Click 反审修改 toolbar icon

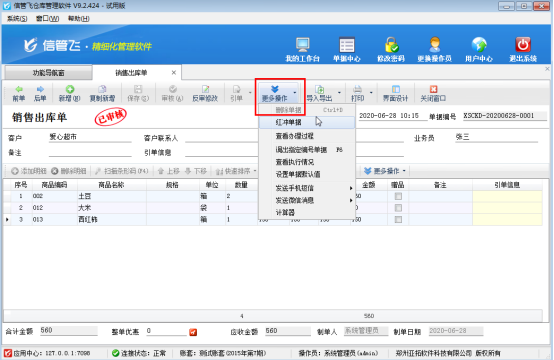pyautogui.click(x=205, y=93)
